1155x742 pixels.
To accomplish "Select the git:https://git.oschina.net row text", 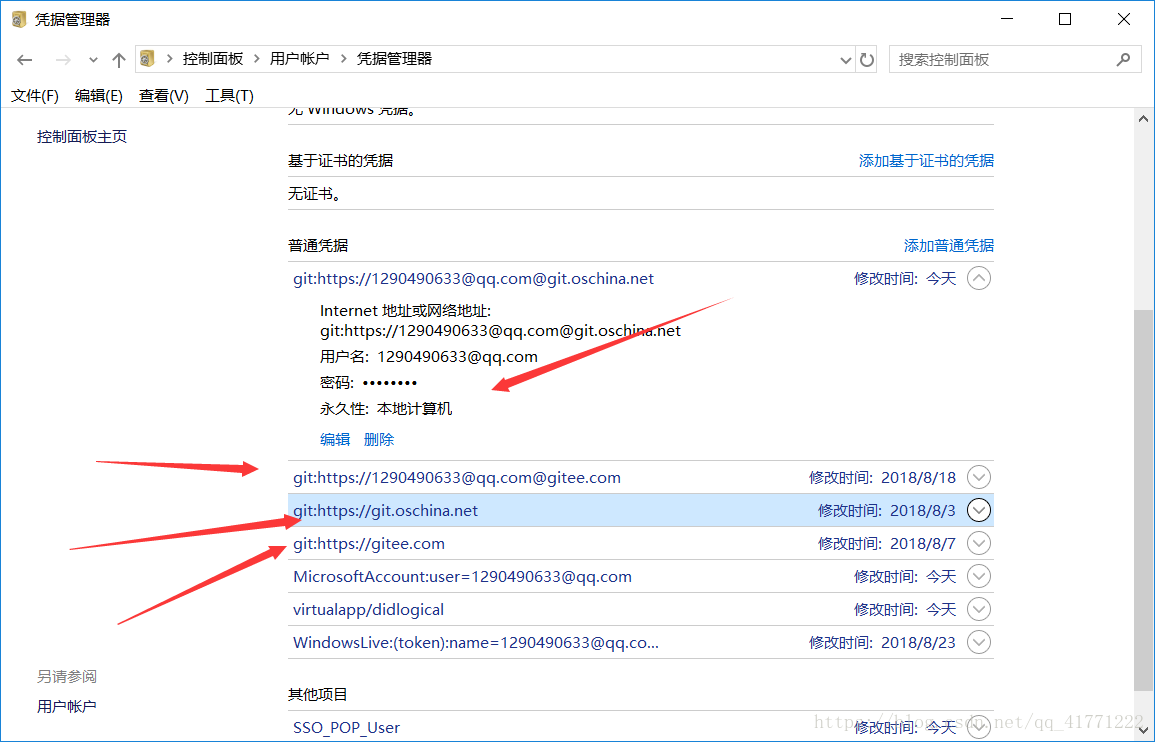I will coord(385,511).
